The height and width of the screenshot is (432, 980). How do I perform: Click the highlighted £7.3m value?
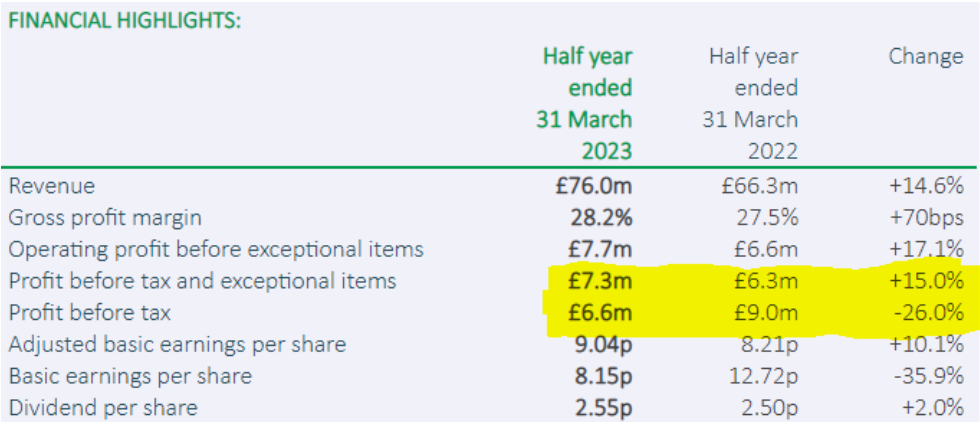coord(602,281)
